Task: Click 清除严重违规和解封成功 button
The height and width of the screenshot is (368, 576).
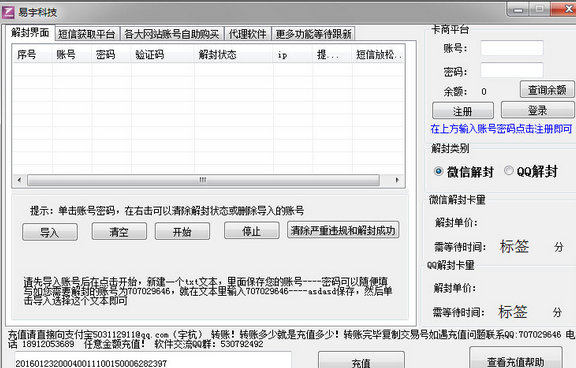Action: tap(343, 230)
